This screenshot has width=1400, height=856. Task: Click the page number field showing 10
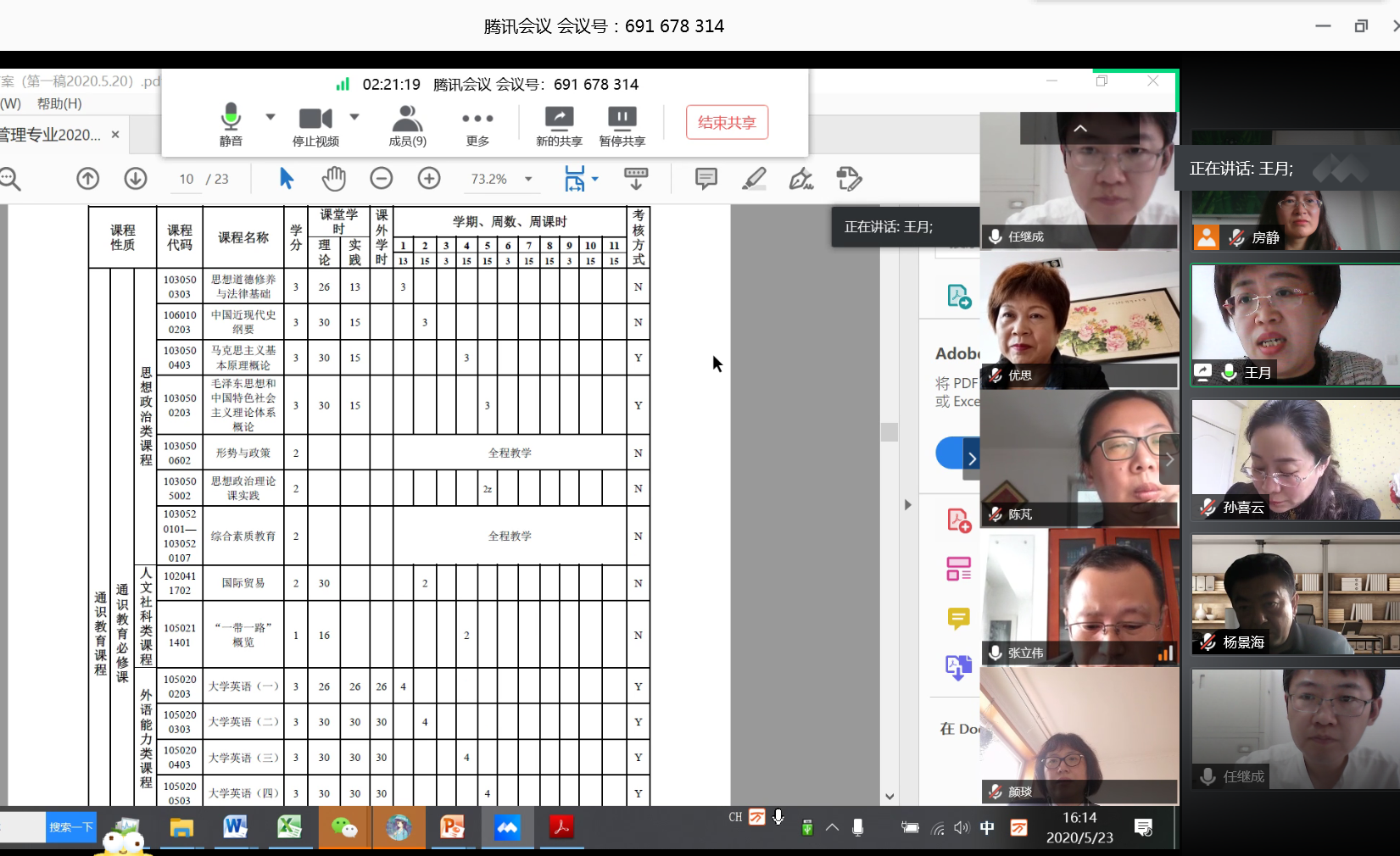pos(187,179)
